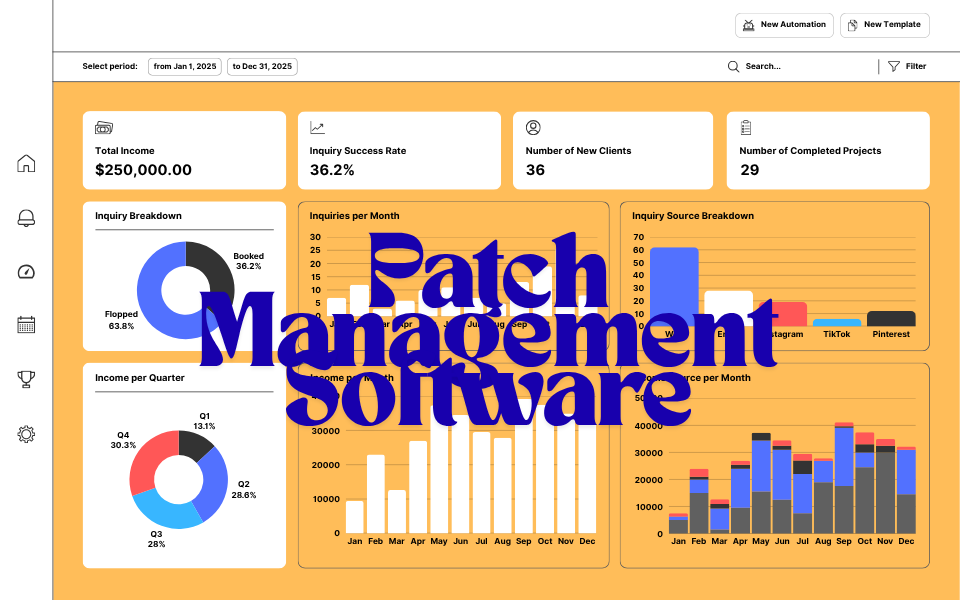Select the 36.2% success rate value
Image resolution: width=960 pixels, height=600 pixels.
pos(332,170)
